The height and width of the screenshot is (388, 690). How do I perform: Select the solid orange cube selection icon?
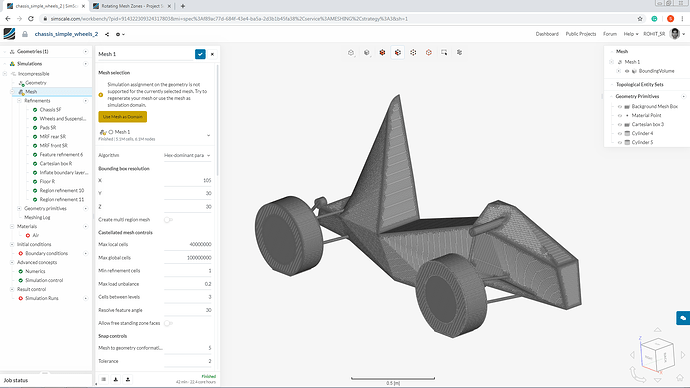(x=382, y=52)
